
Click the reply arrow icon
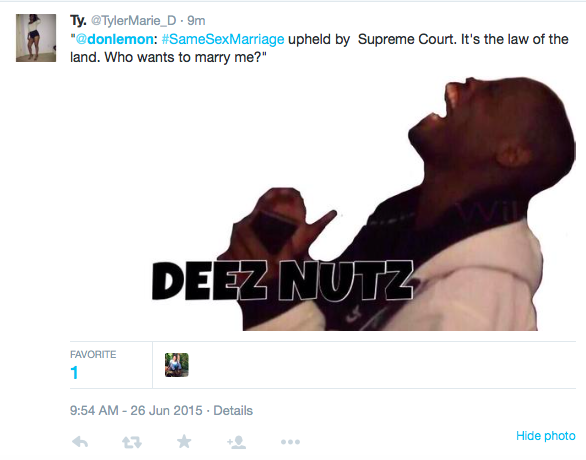80,442
